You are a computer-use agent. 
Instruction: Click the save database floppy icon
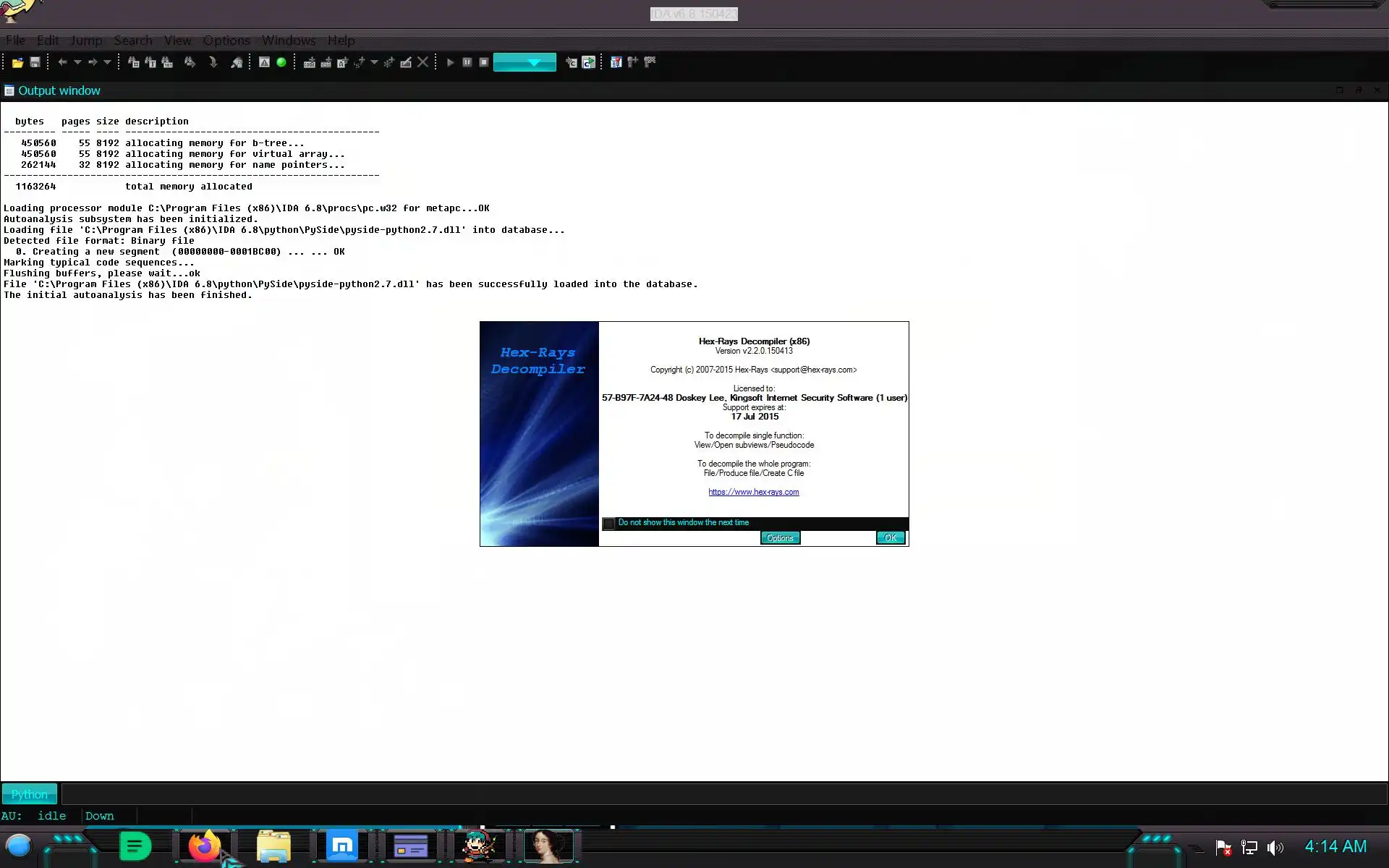click(35, 63)
